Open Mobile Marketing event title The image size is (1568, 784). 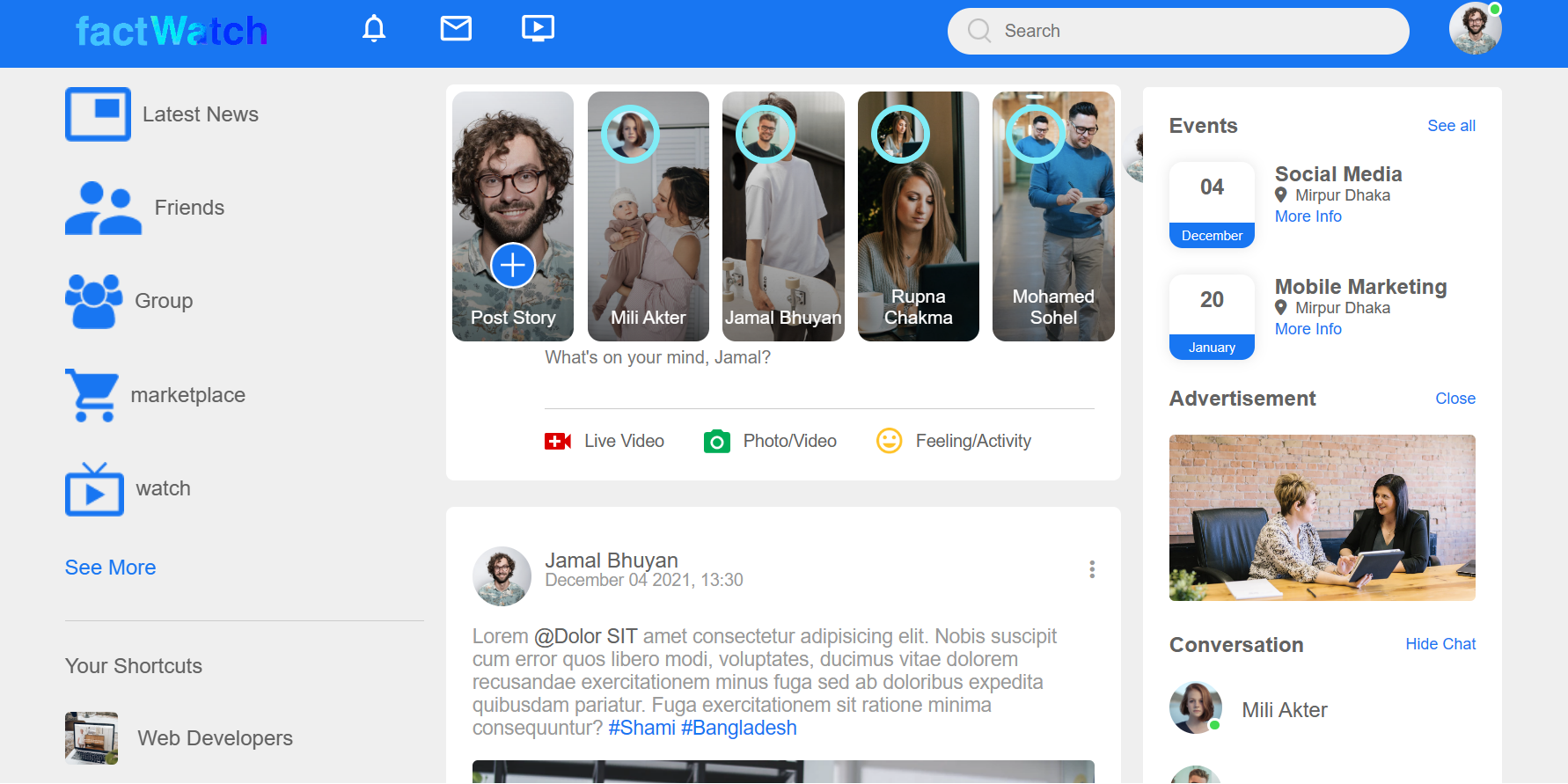(x=1360, y=287)
